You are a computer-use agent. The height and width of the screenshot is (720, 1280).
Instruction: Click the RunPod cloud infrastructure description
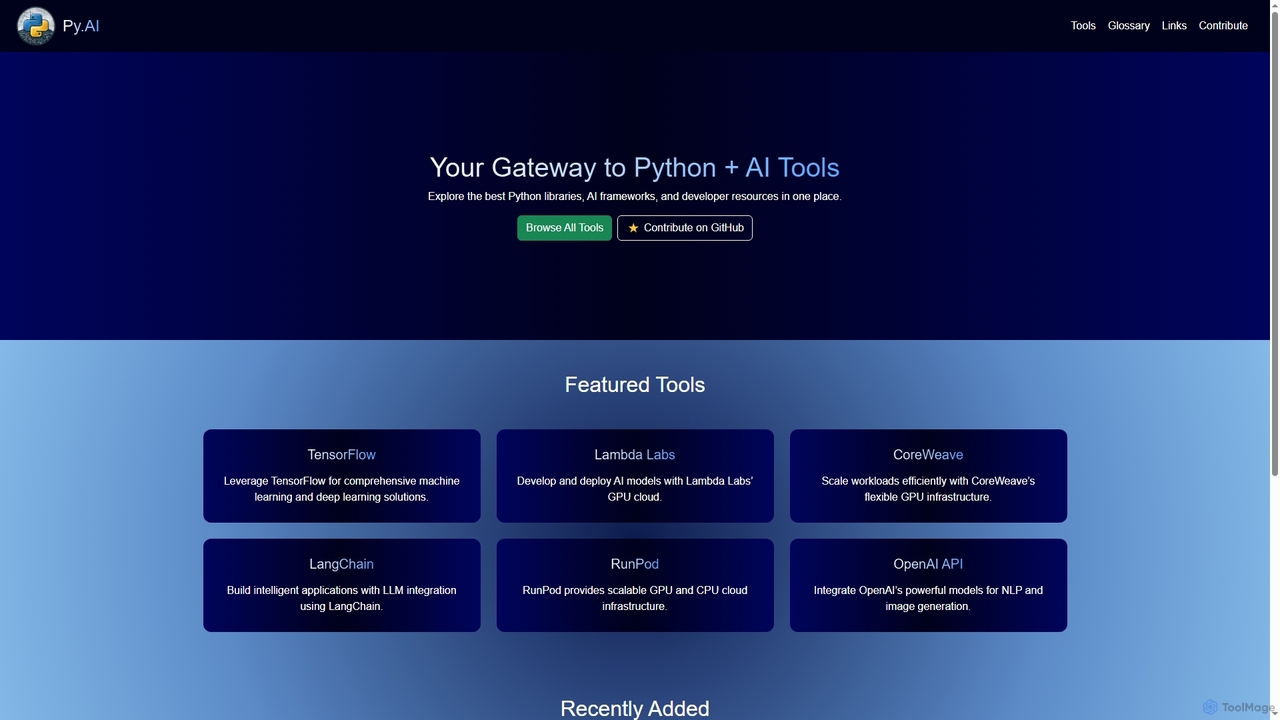click(x=635, y=598)
